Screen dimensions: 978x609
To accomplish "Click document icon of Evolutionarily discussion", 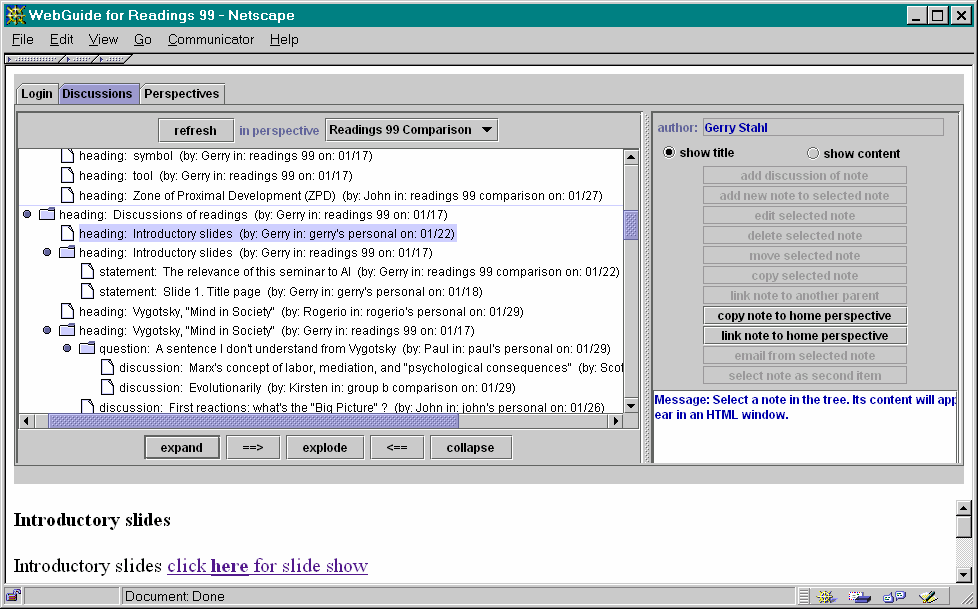I will coord(107,387).
